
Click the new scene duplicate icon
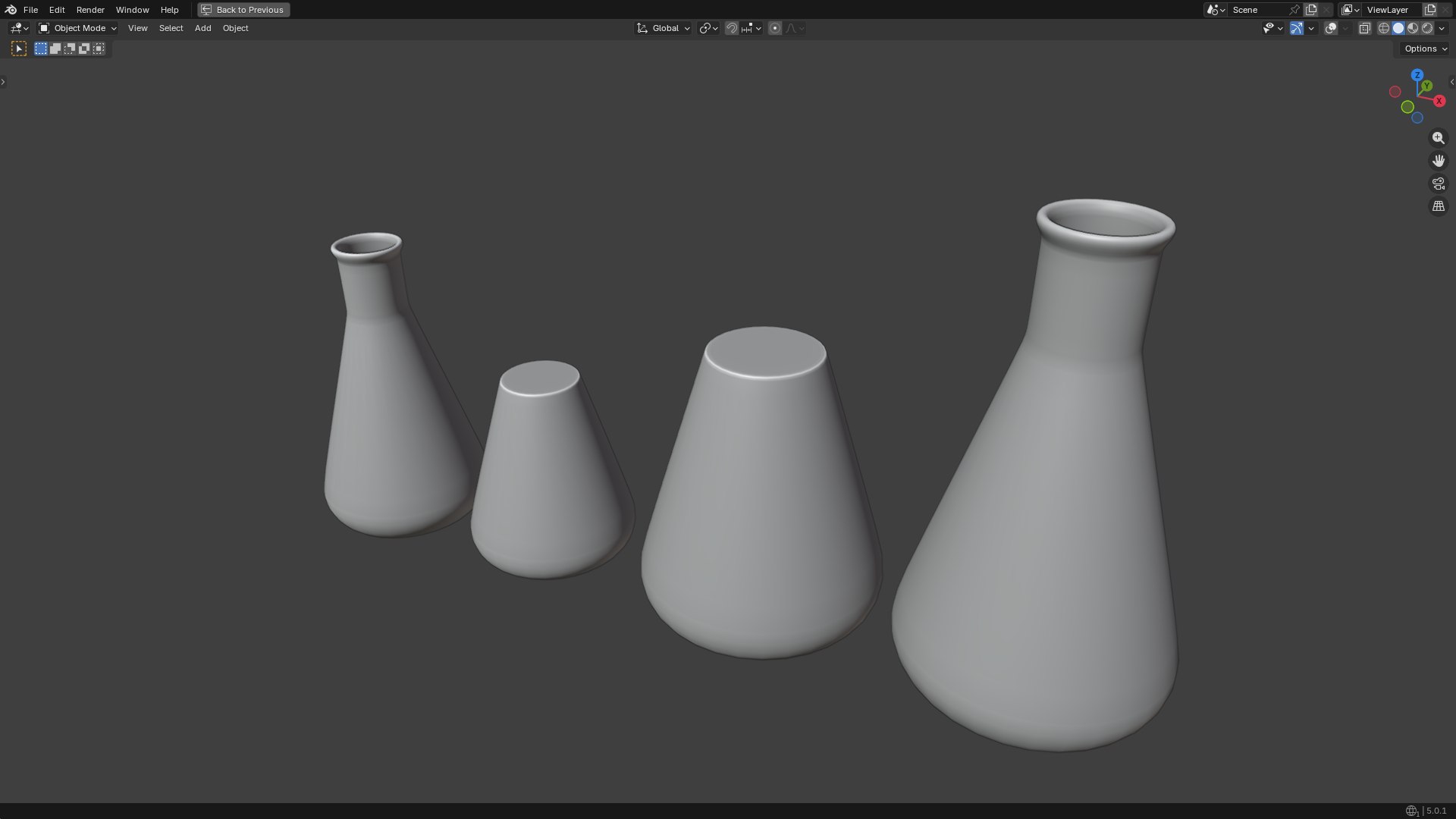click(x=1311, y=10)
